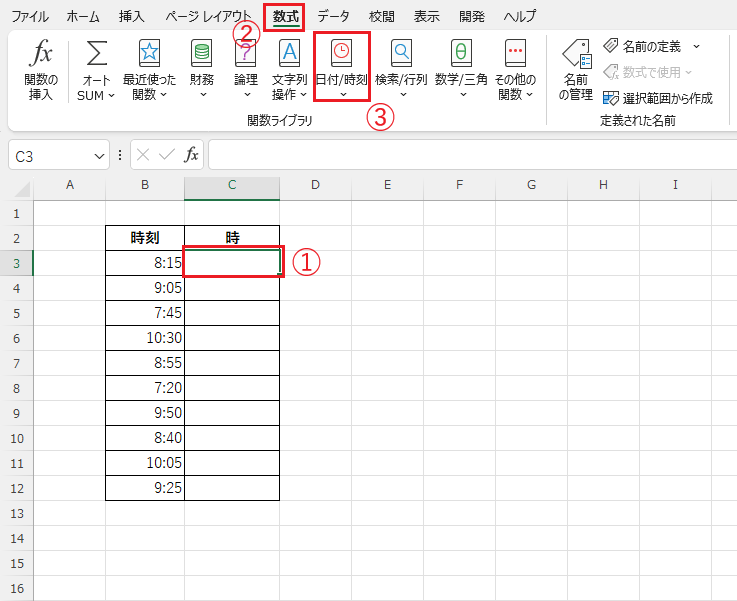Viewport: 737px width, 601px height.
Task: Open the 論理 logical functions icon
Action: pyautogui.click(x=246, y=53)
